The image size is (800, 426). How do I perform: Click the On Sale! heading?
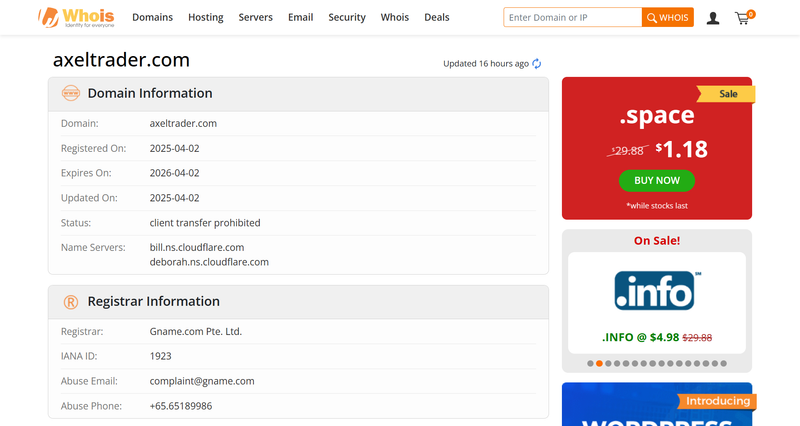pyautogui.click(x=657, y=241)
